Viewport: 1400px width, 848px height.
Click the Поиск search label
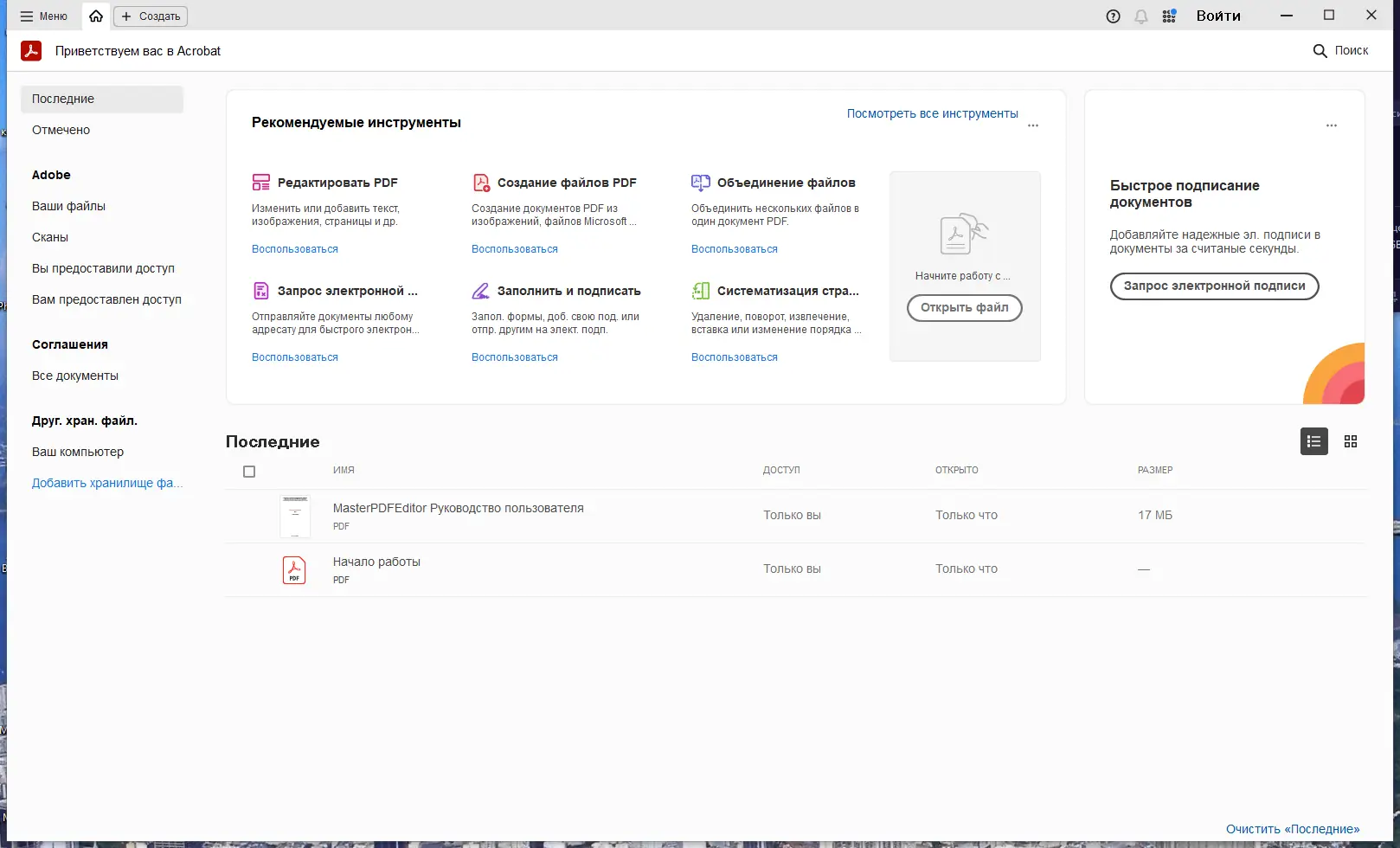point(1352,50)
